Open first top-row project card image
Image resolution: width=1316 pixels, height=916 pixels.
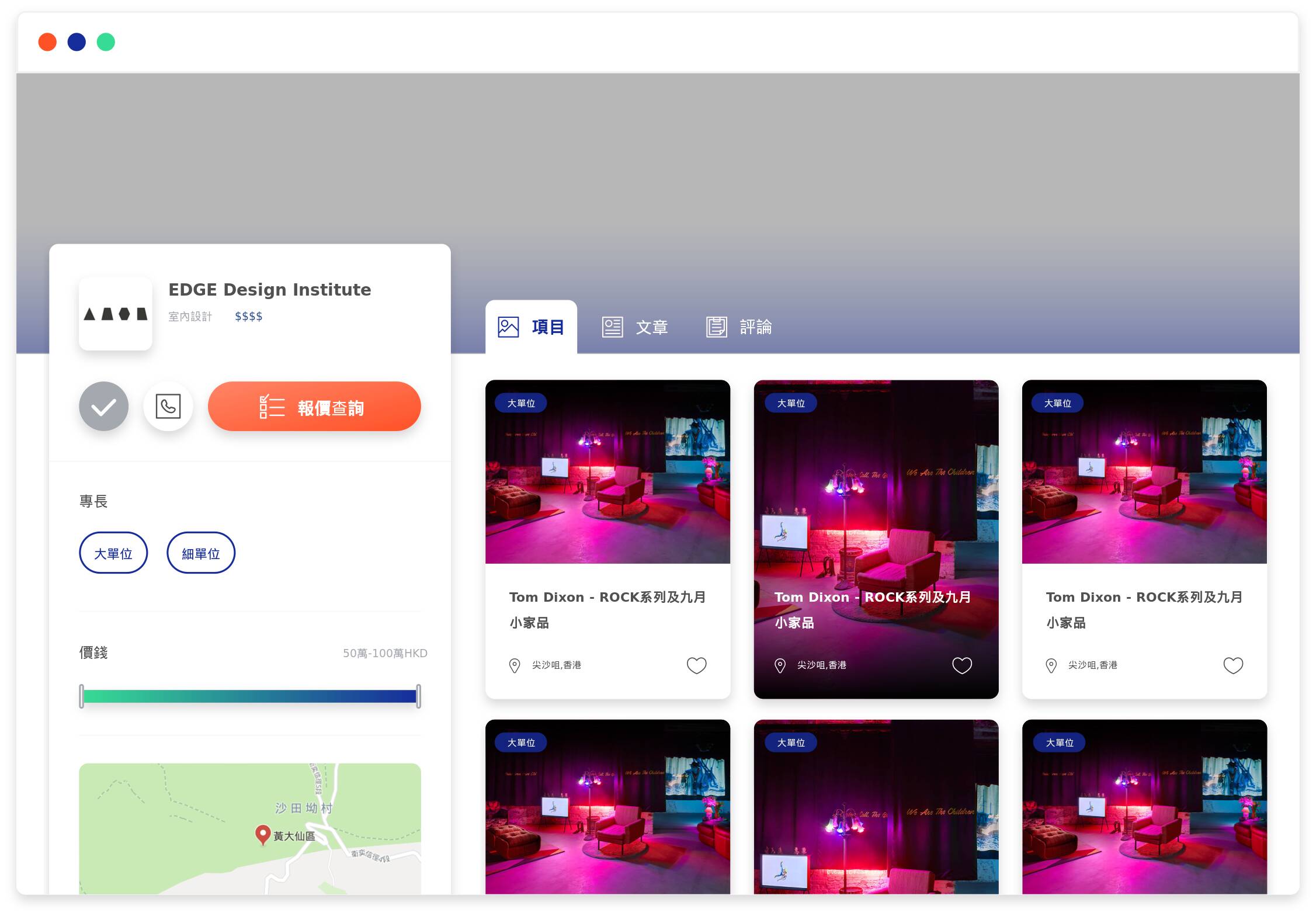click(607, 472)
